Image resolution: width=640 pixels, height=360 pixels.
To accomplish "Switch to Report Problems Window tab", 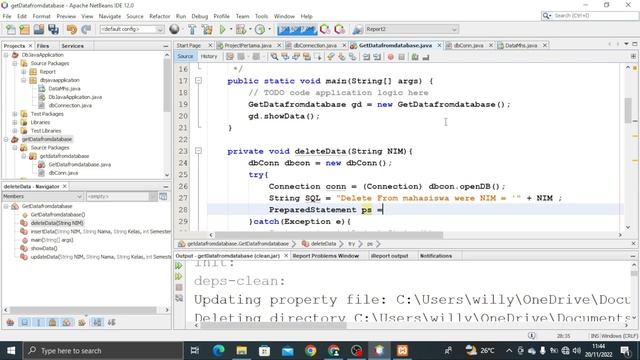I will click(x=326, y=256).
